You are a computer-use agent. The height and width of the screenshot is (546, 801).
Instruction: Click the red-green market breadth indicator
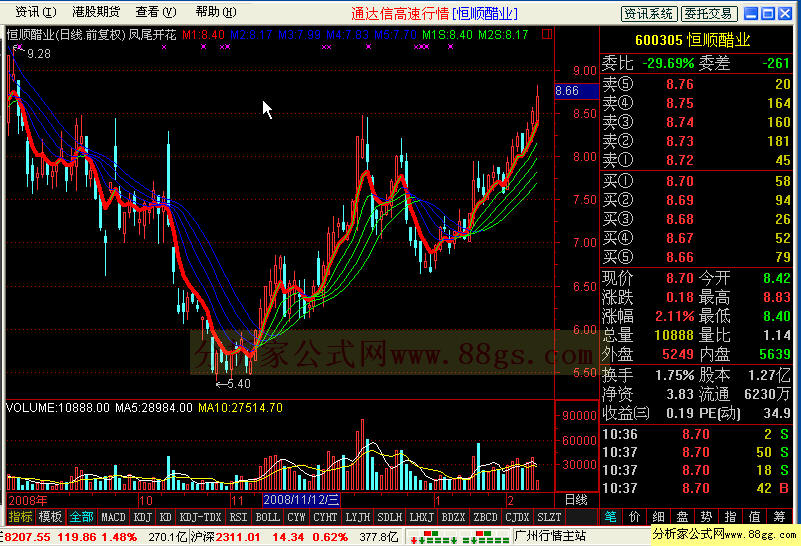[x=459, y=537]
